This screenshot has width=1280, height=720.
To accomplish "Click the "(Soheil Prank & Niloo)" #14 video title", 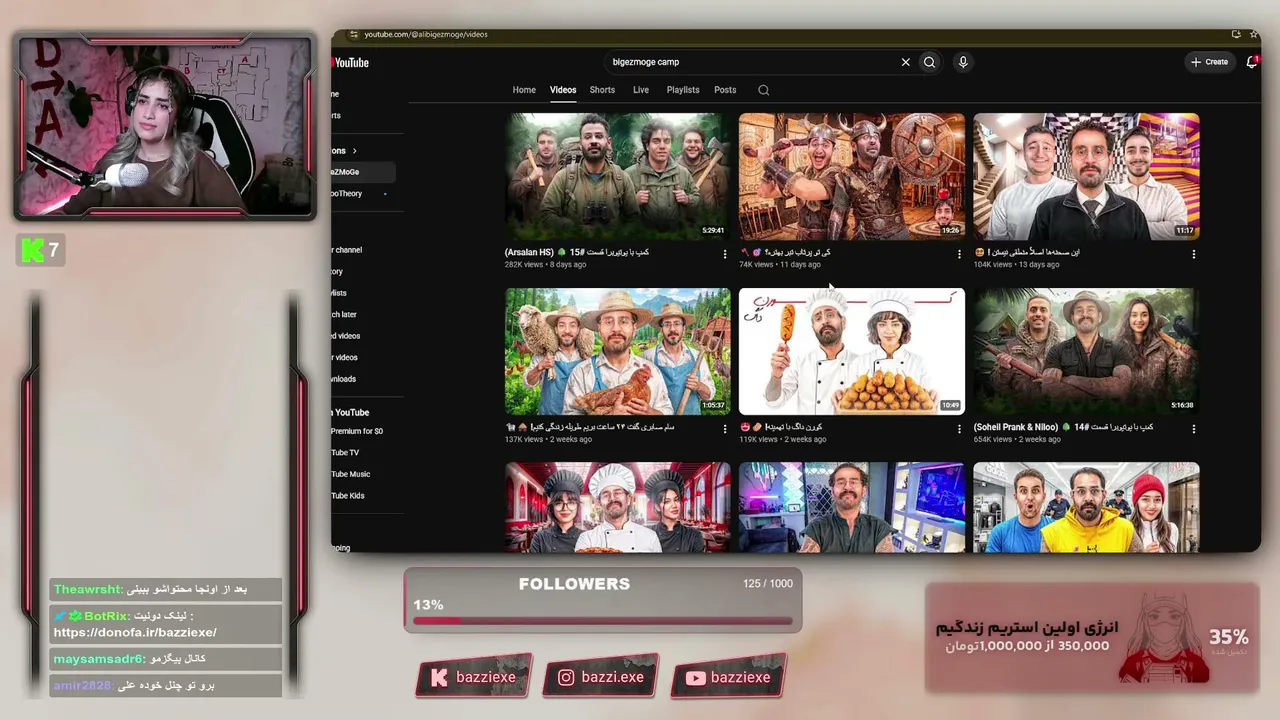I will pyautogui.click(x=1063, y=427).
